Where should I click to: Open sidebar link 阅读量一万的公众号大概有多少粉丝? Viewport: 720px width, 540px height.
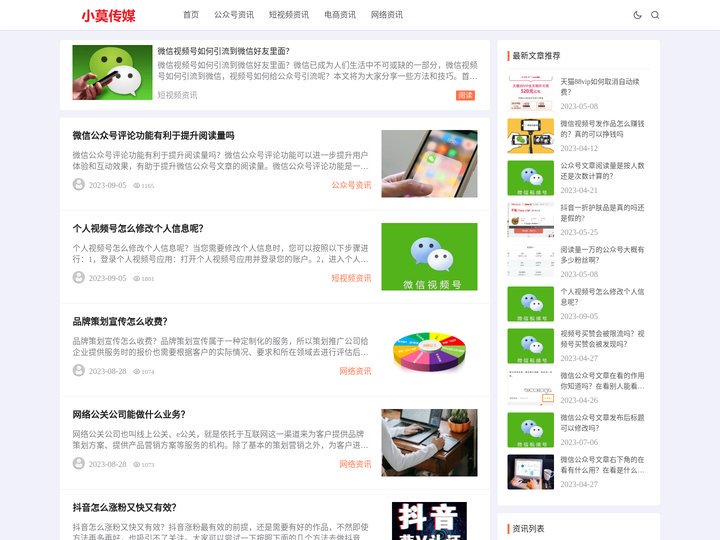click(602, 254)
